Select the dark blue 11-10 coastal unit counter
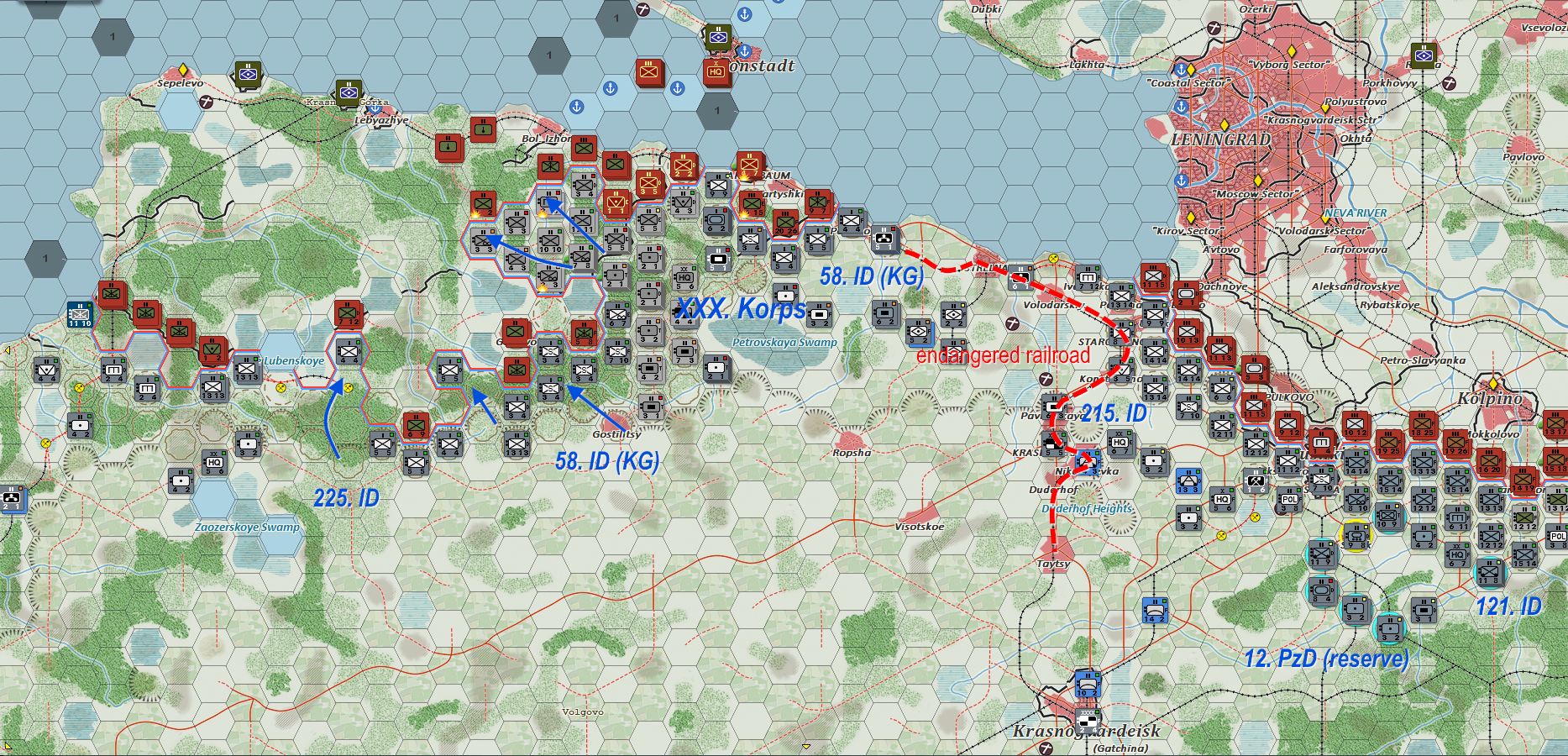 [79, 314]
